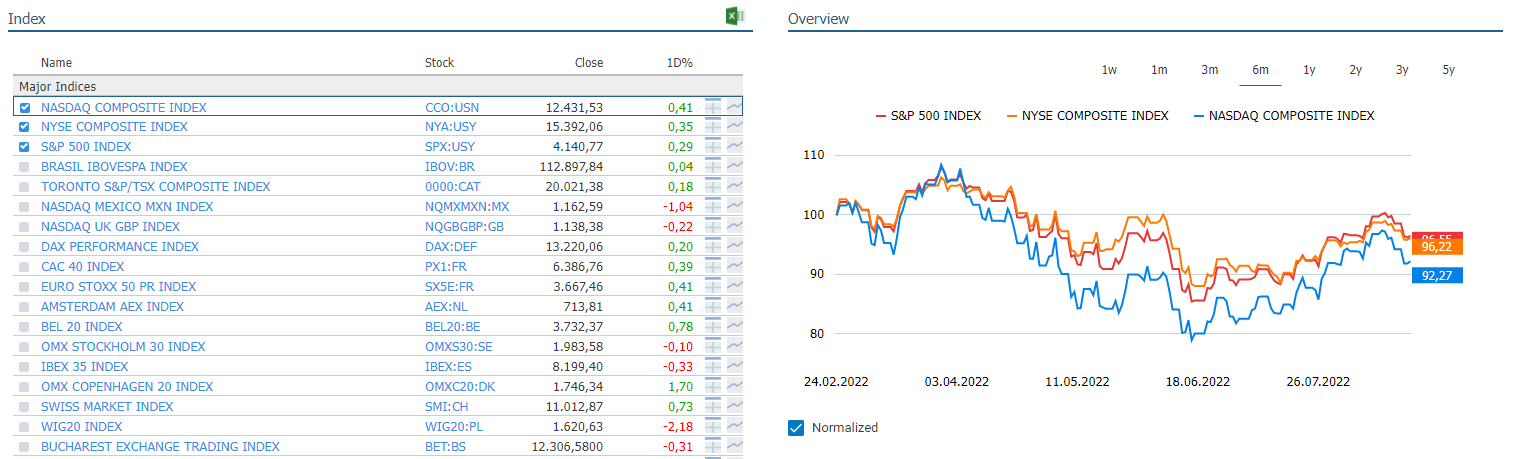Open details table icon for NASDAQ COMPOSITE INDEX

(x=713, y=106)
